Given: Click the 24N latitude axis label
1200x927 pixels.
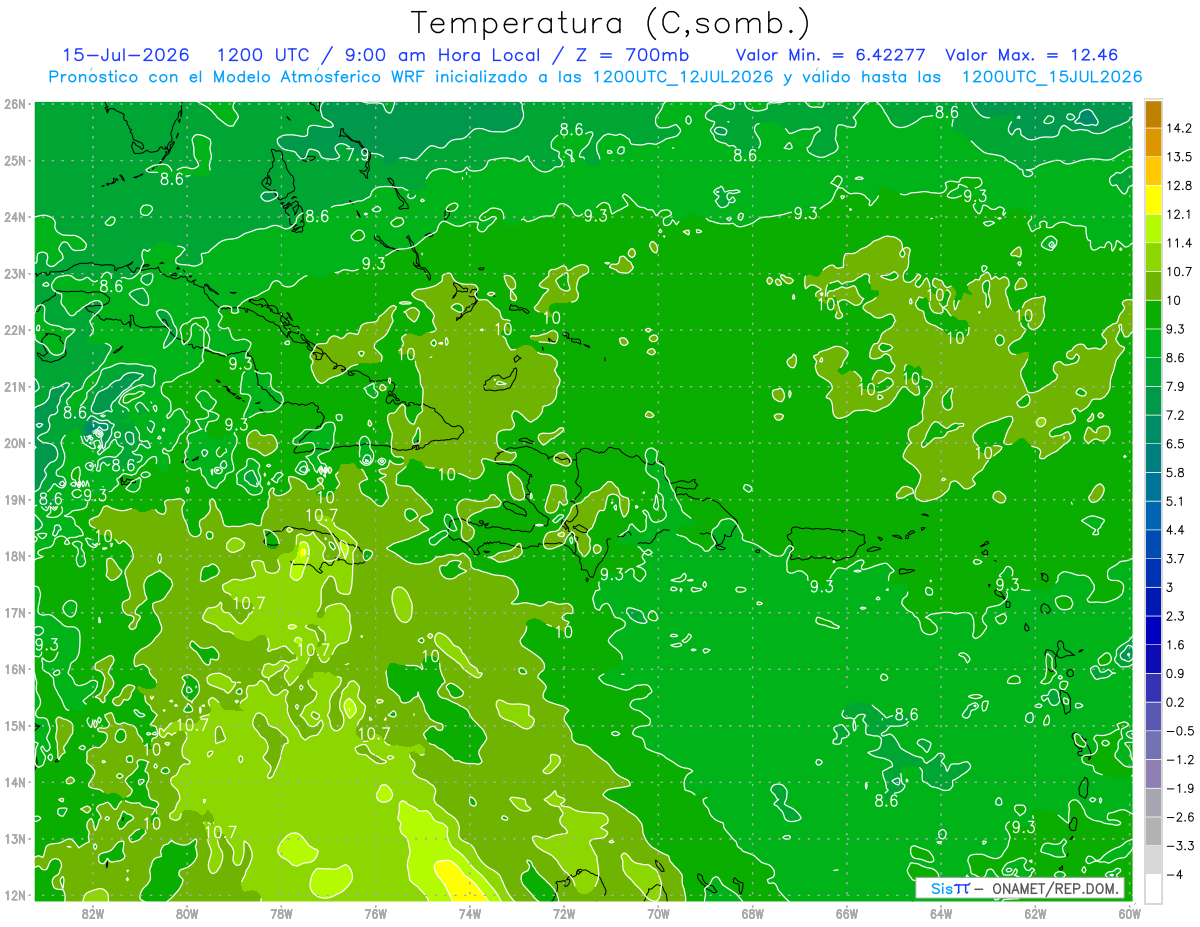Looking at the screenshot, I should pyautogui.click(x=15, y=217).
